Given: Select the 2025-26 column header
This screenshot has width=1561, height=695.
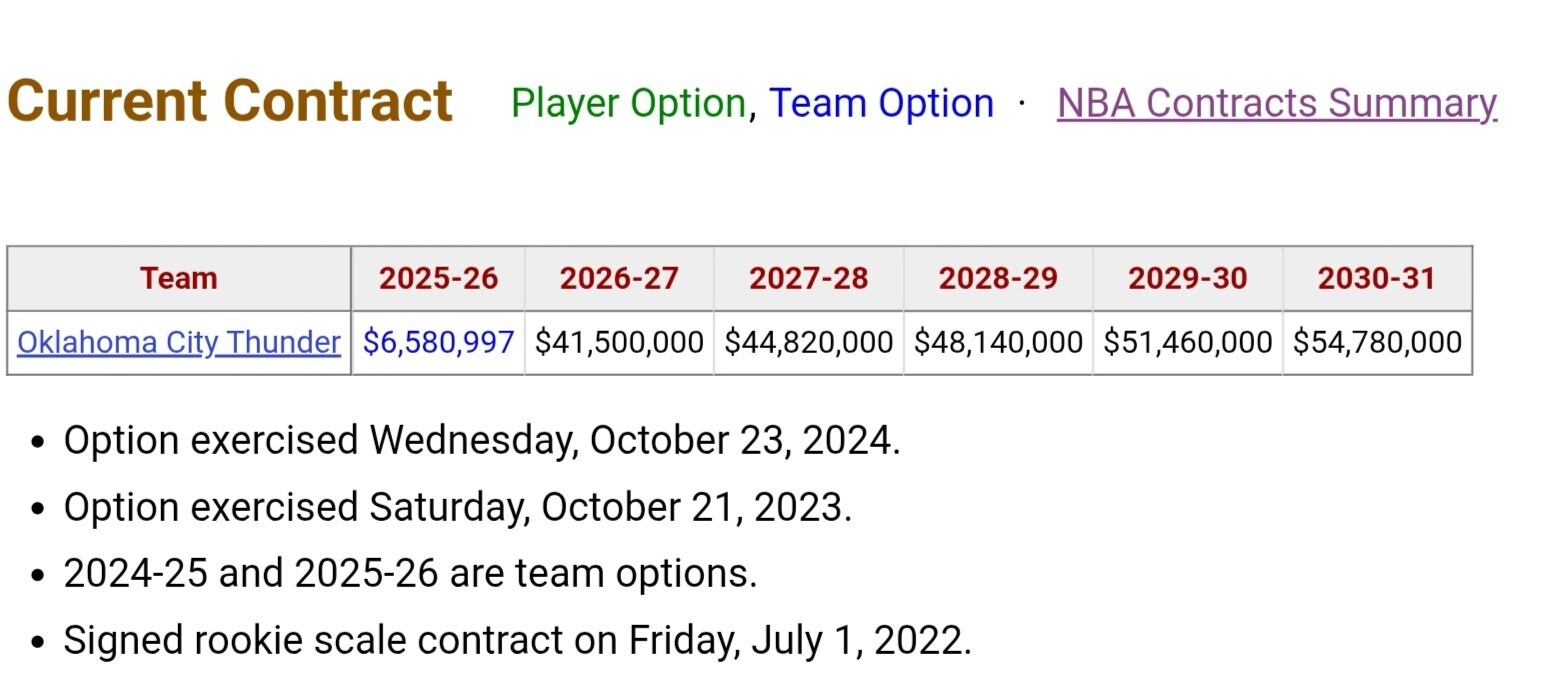Looking at the screenshot, I should click(438, 278).
